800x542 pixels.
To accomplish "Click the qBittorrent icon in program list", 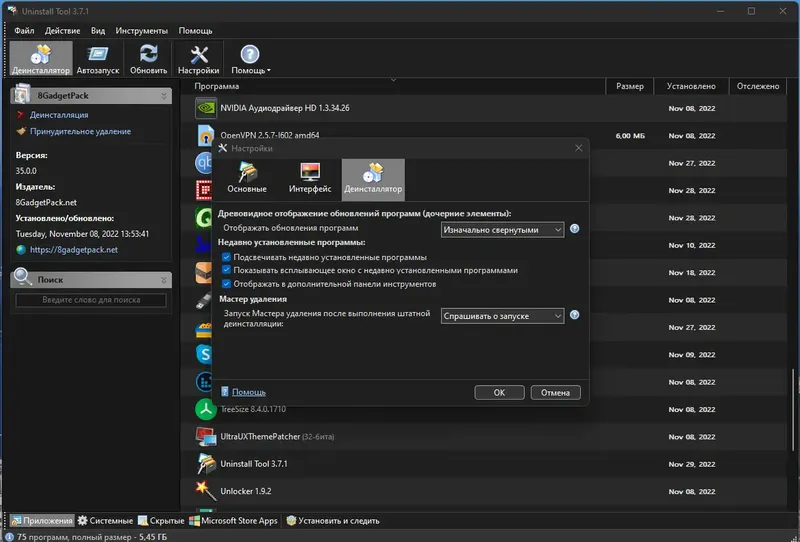I will (204, 163).
